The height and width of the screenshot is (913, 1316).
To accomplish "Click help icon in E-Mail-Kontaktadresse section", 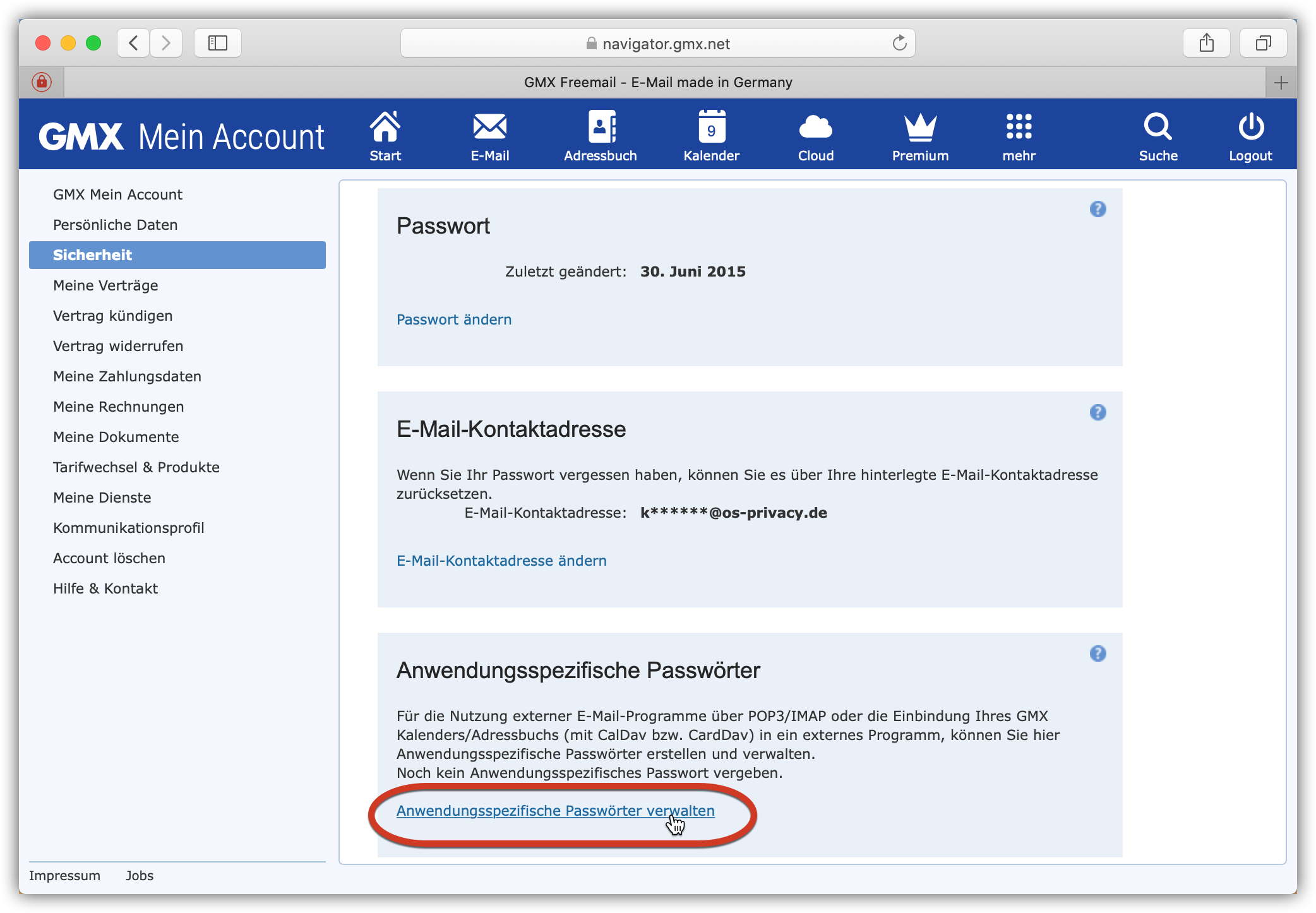I will click(x=1098, y=412).
